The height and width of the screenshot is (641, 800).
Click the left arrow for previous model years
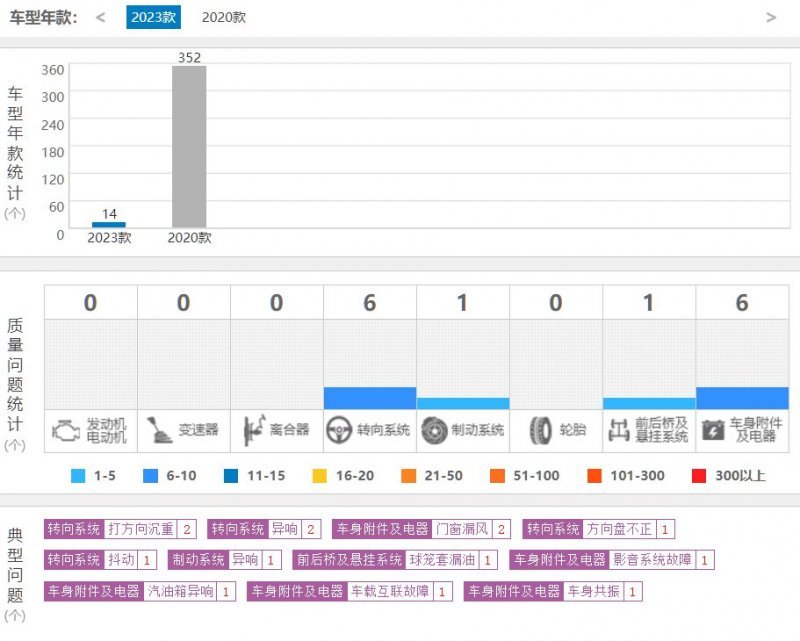100,17
